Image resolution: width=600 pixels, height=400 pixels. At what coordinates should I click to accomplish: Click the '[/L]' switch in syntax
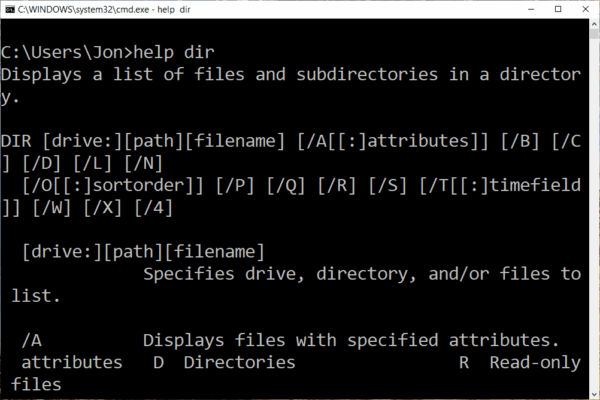coord(93,163)
